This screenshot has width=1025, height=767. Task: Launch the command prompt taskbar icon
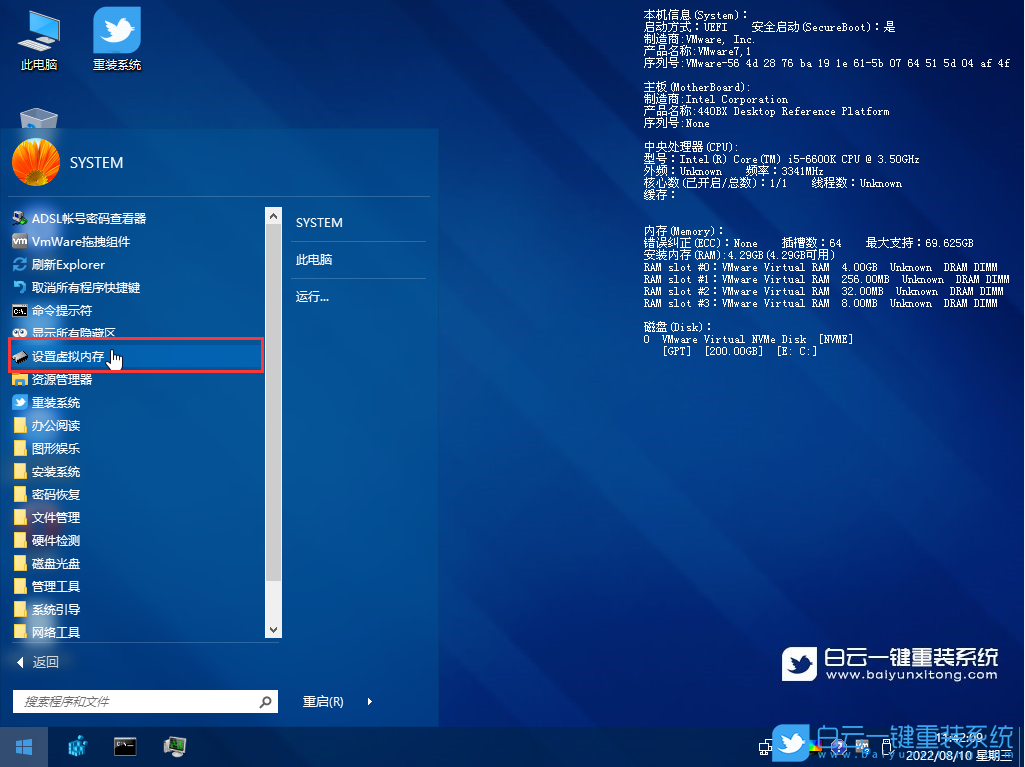coord(125,747)
